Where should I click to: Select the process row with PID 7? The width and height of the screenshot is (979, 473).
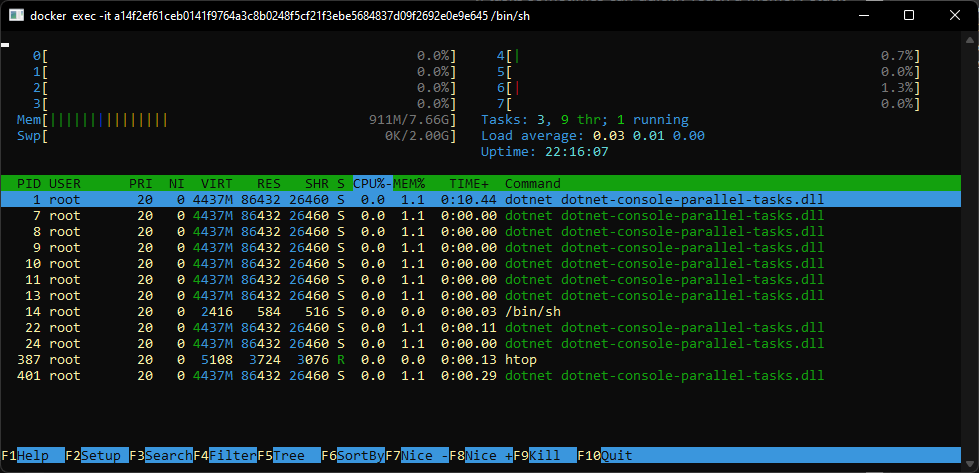pyautogui.click(x=481, y=216)
